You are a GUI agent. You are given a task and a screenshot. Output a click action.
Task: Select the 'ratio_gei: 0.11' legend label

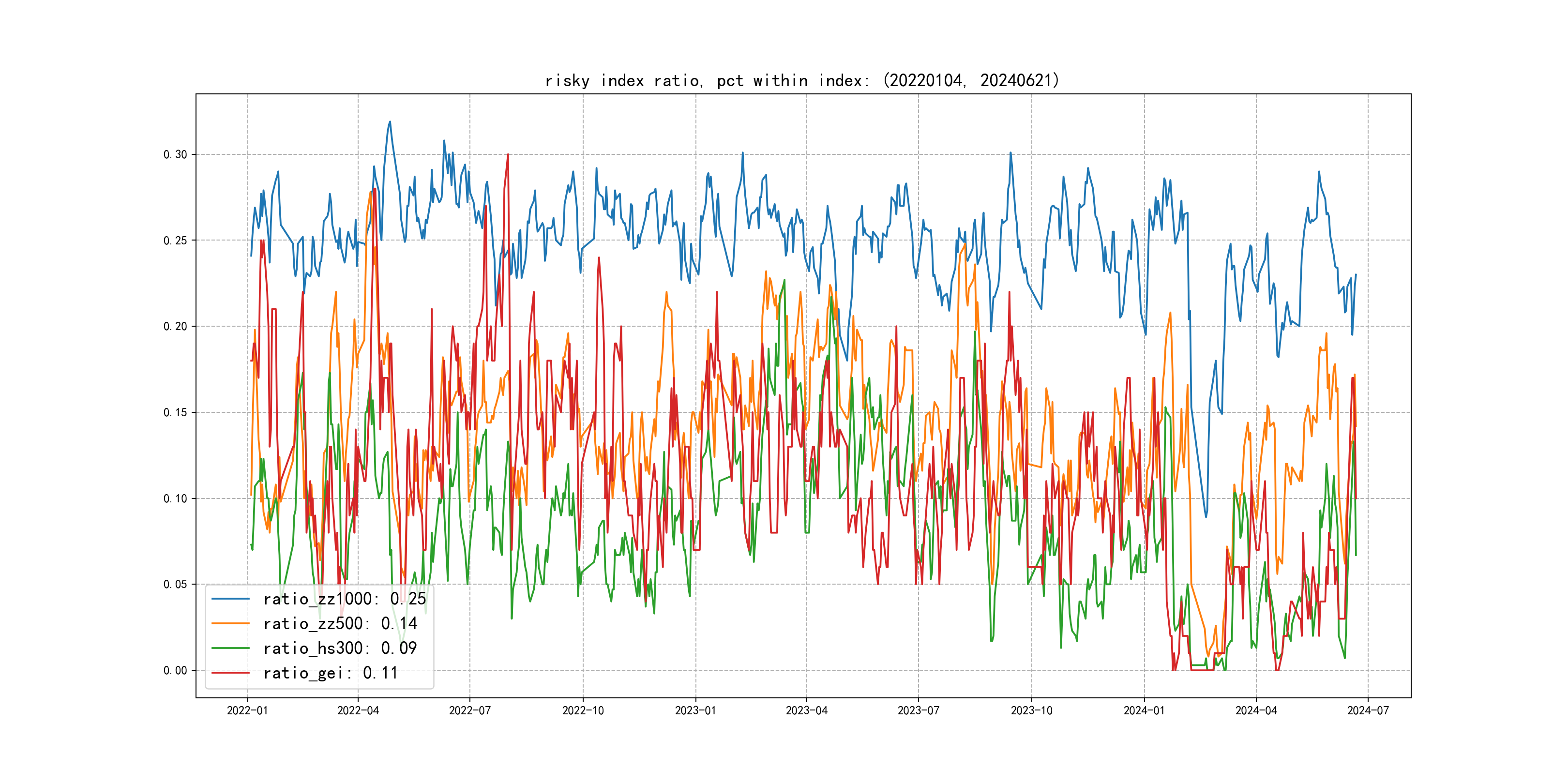tap(330, 673)
